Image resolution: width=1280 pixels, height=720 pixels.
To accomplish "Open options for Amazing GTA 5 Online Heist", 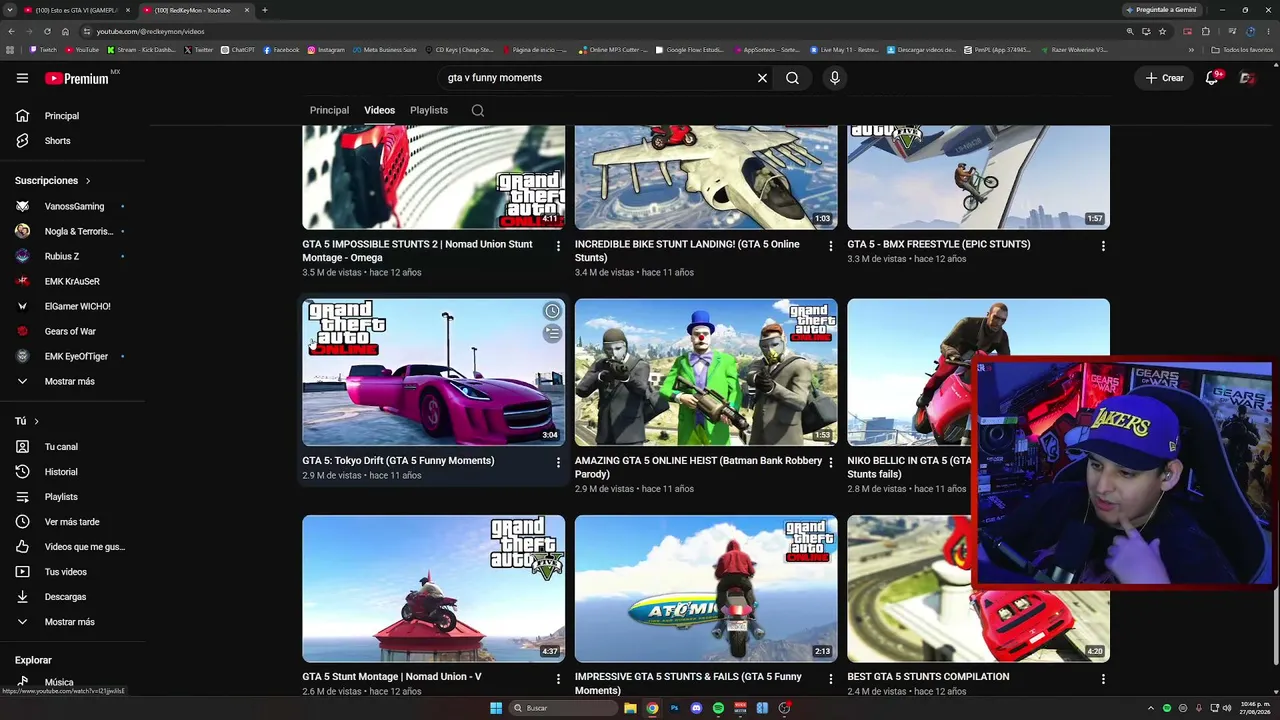I will click(830, 462).
